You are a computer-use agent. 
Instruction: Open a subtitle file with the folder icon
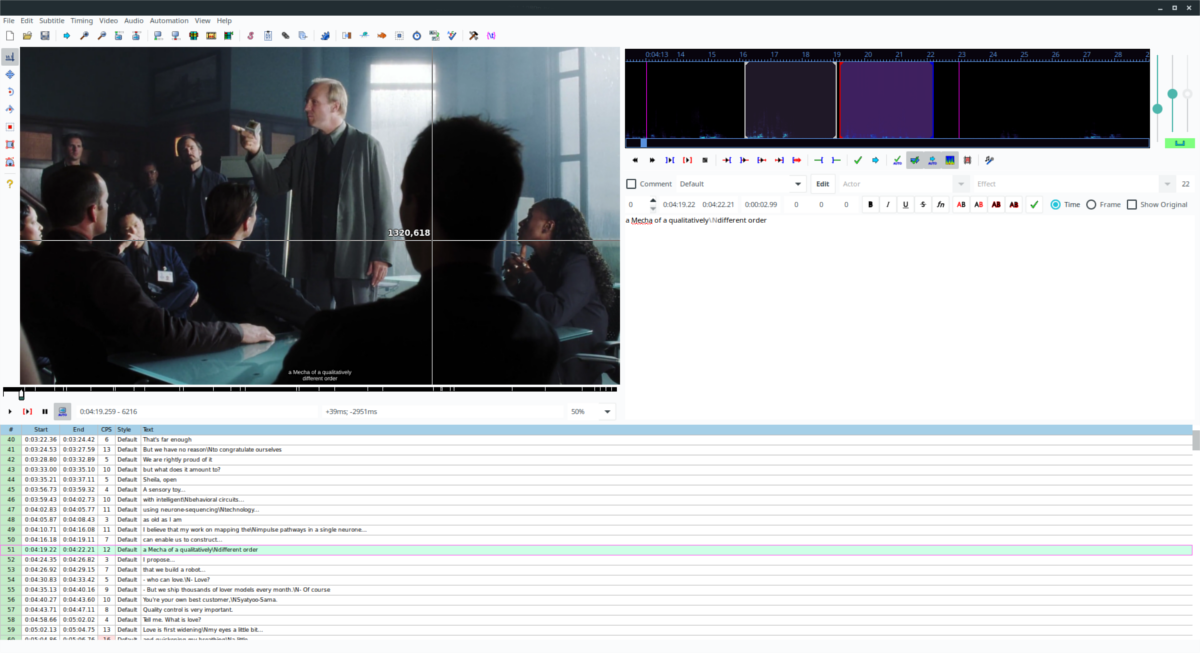coord(27,36)
